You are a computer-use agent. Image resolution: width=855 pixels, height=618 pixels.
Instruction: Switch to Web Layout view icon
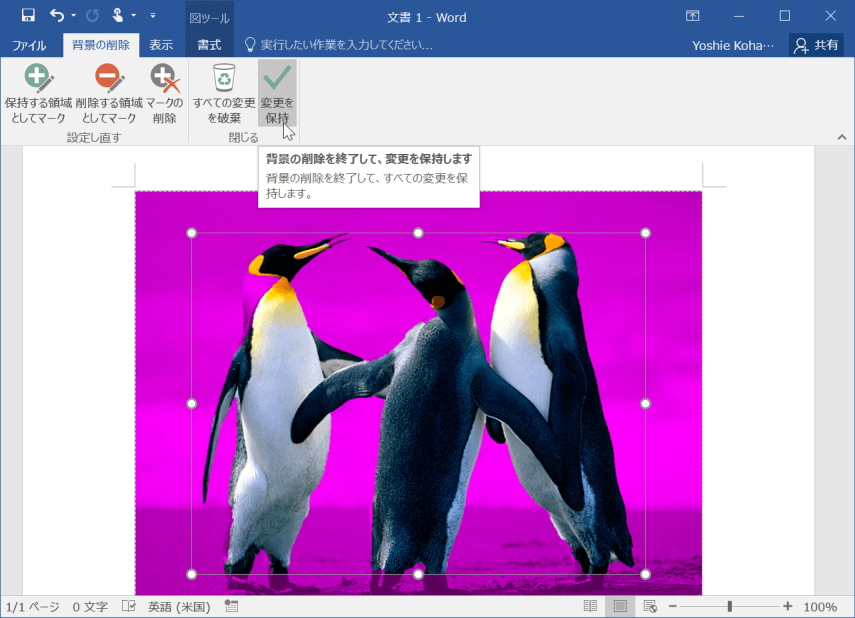point(650,606)
